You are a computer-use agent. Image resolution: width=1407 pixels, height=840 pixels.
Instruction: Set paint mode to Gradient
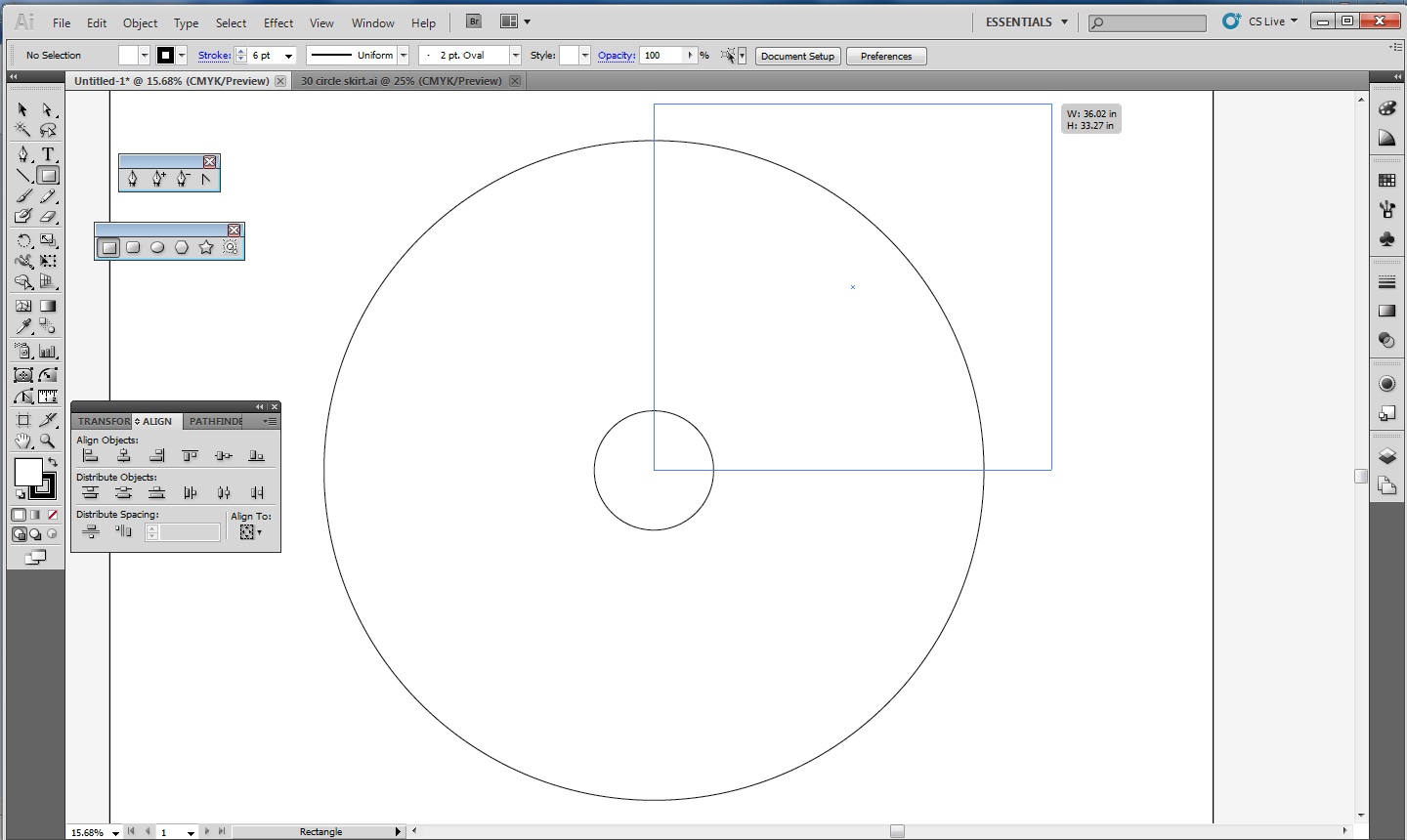pos(35,515)
